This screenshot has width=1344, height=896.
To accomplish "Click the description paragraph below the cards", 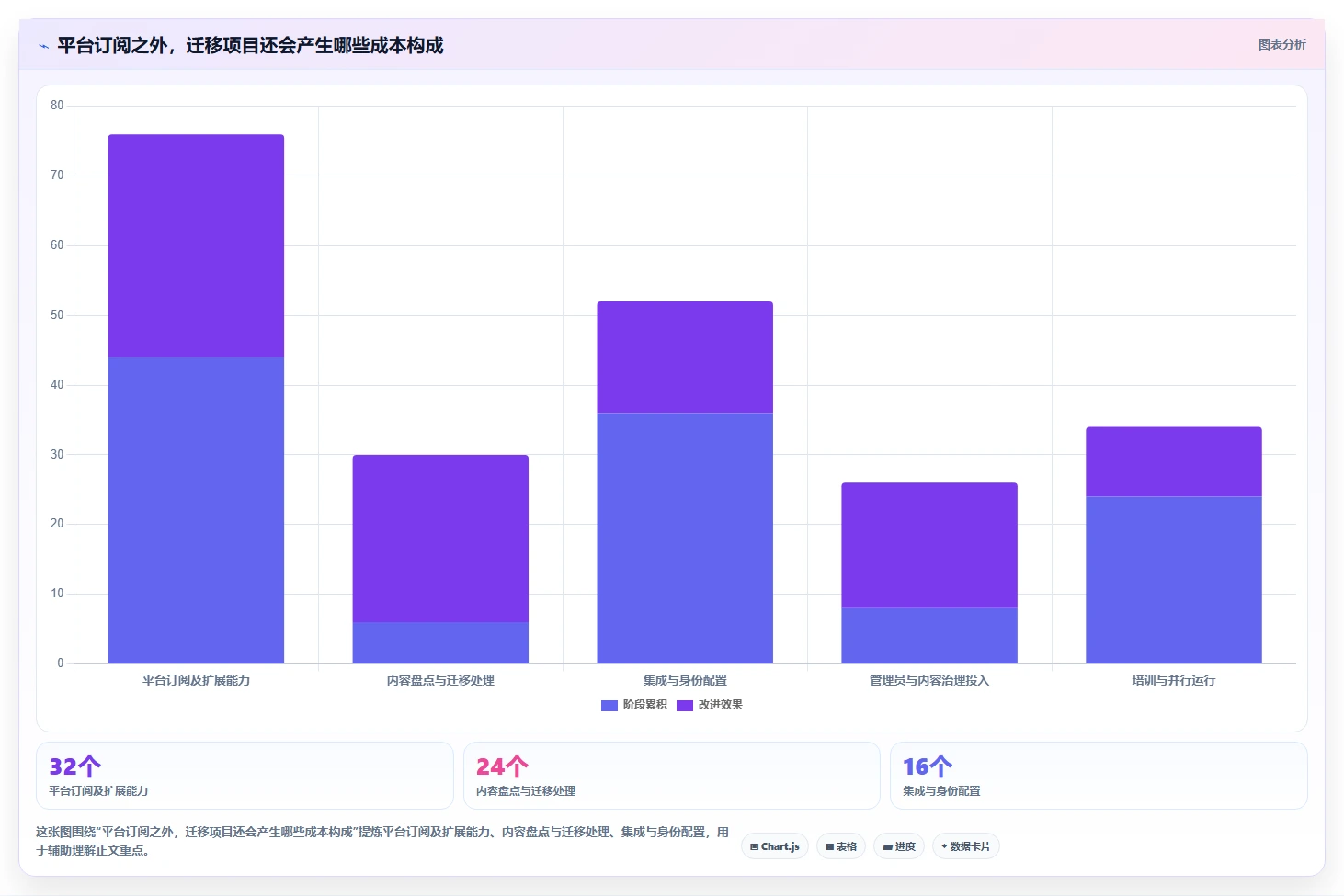I will [382, 841].
